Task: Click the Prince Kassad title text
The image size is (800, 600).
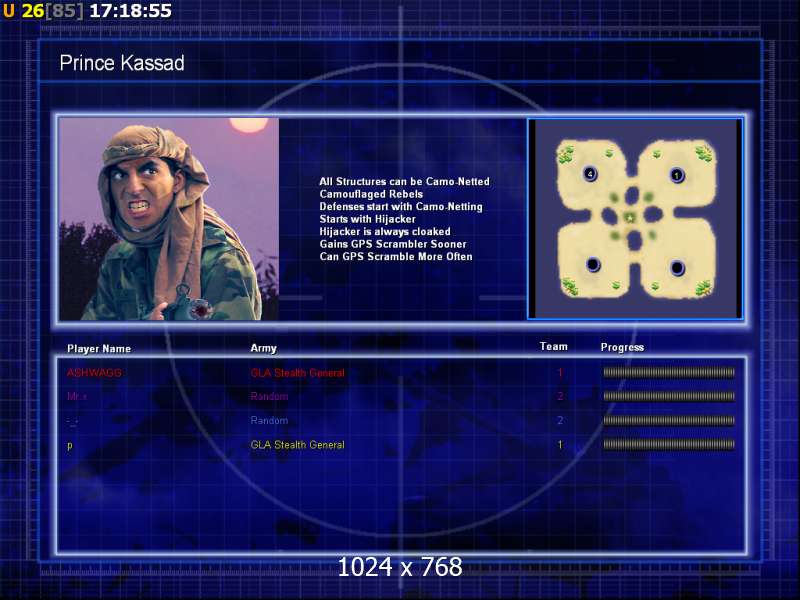Action: click(x=122, y=63)
